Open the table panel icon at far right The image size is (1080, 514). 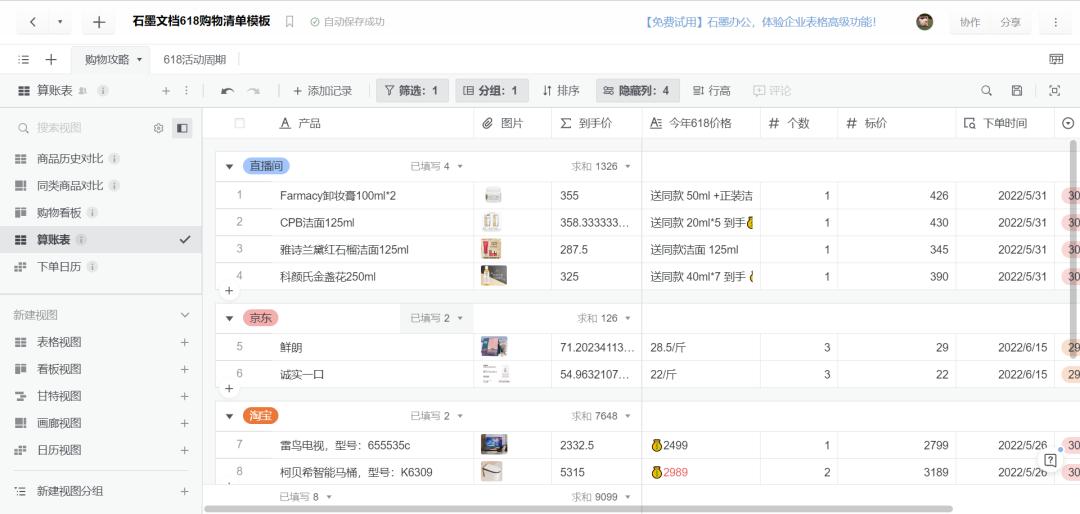[x=1056, y=59]
